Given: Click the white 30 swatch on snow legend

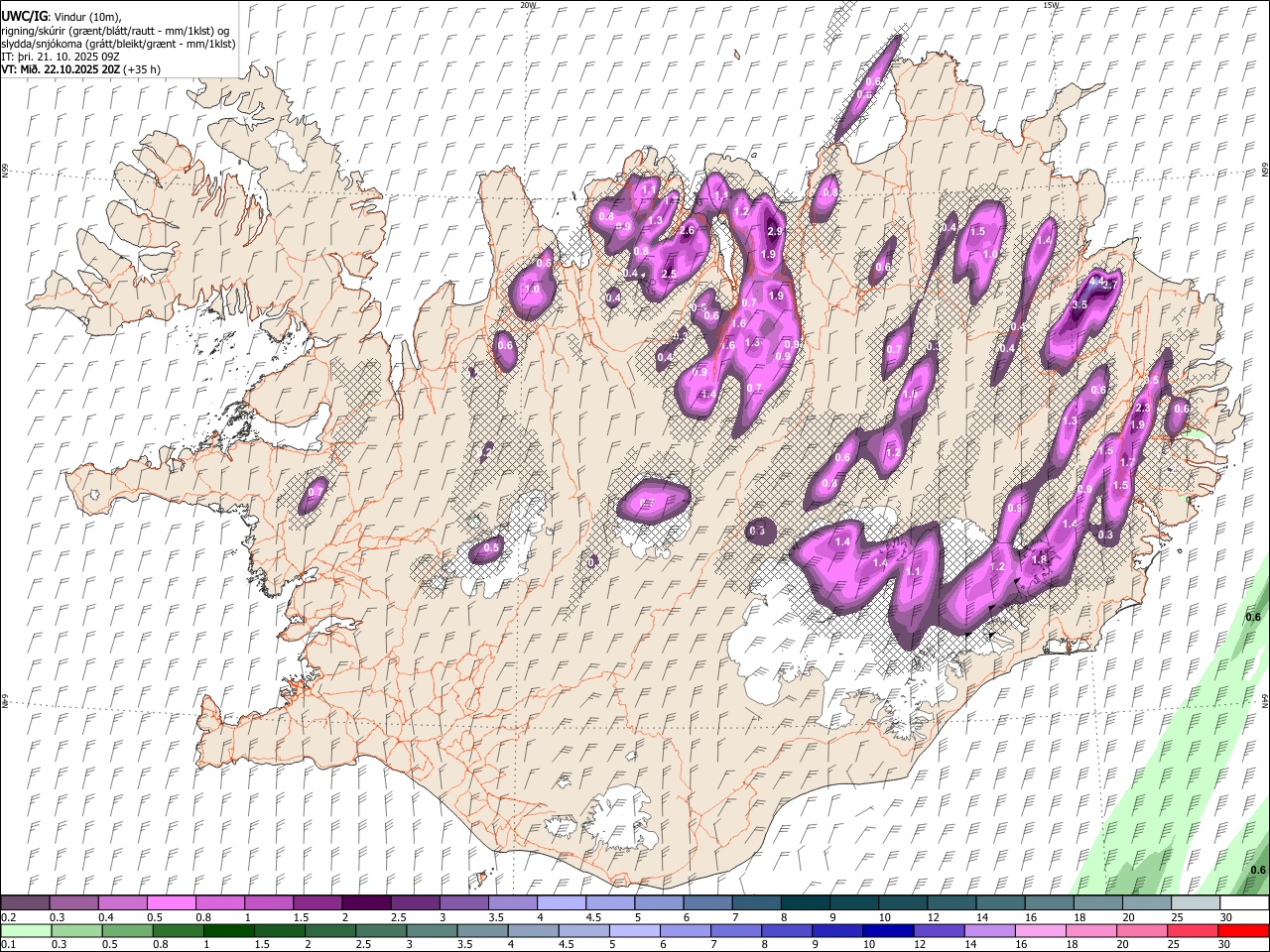Looking at the screenshot, I should (x=1243, y=903).
